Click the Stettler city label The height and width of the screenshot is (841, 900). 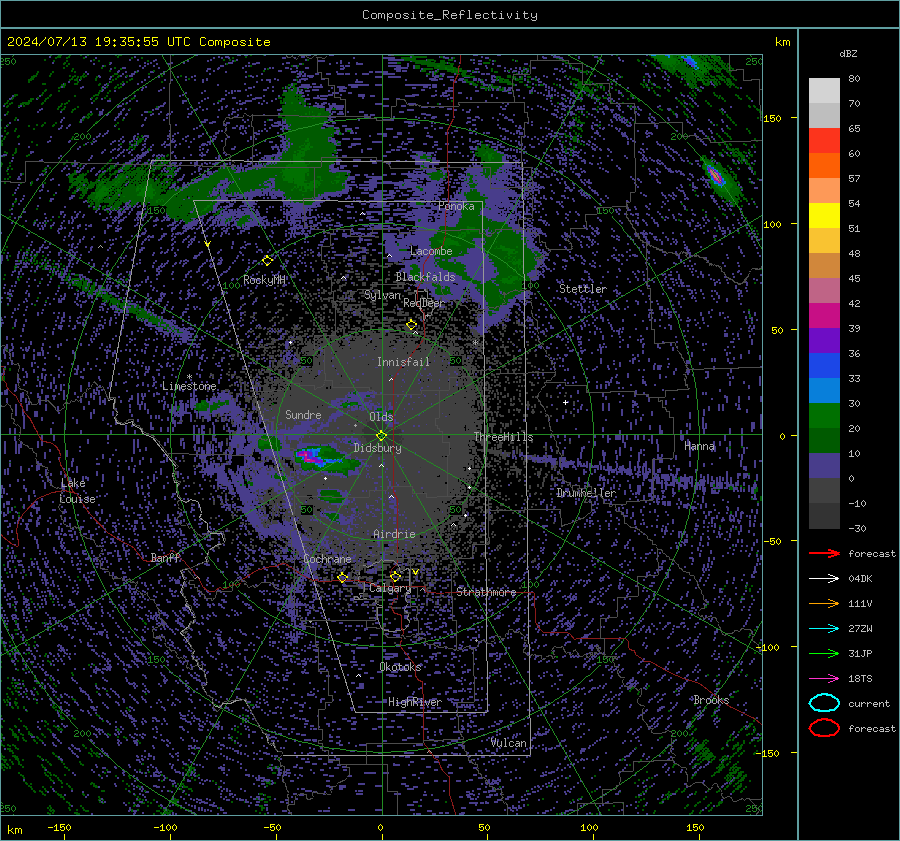583,289
